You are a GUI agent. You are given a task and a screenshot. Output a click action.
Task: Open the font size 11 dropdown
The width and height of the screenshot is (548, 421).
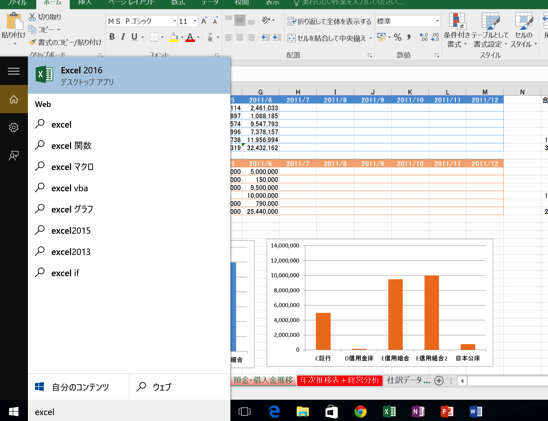(x=195, y=21)
